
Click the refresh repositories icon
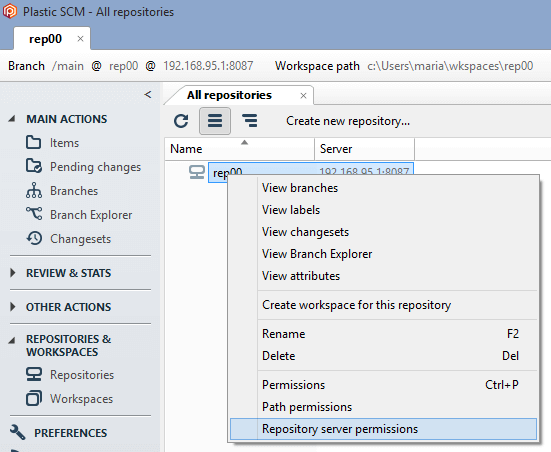point(181,121)
